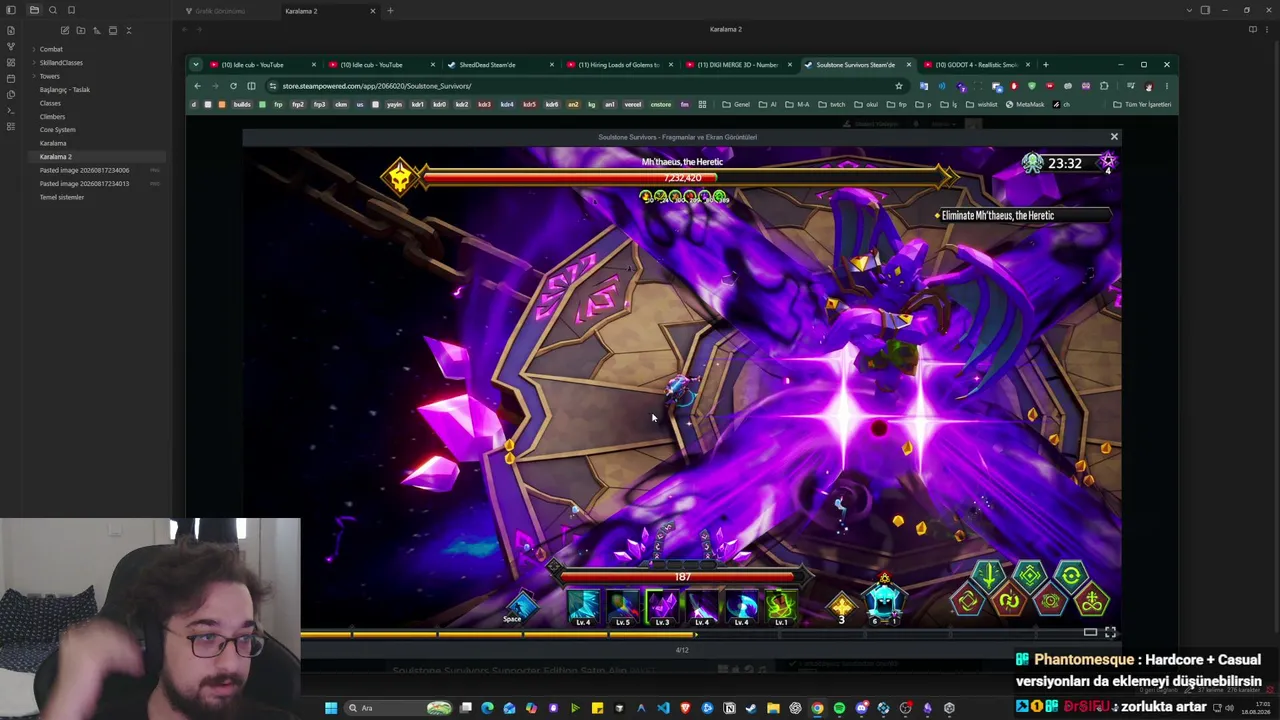Create a new note in Obsidian
This screenshot has width=1280, height=720.
click(65, 30)
